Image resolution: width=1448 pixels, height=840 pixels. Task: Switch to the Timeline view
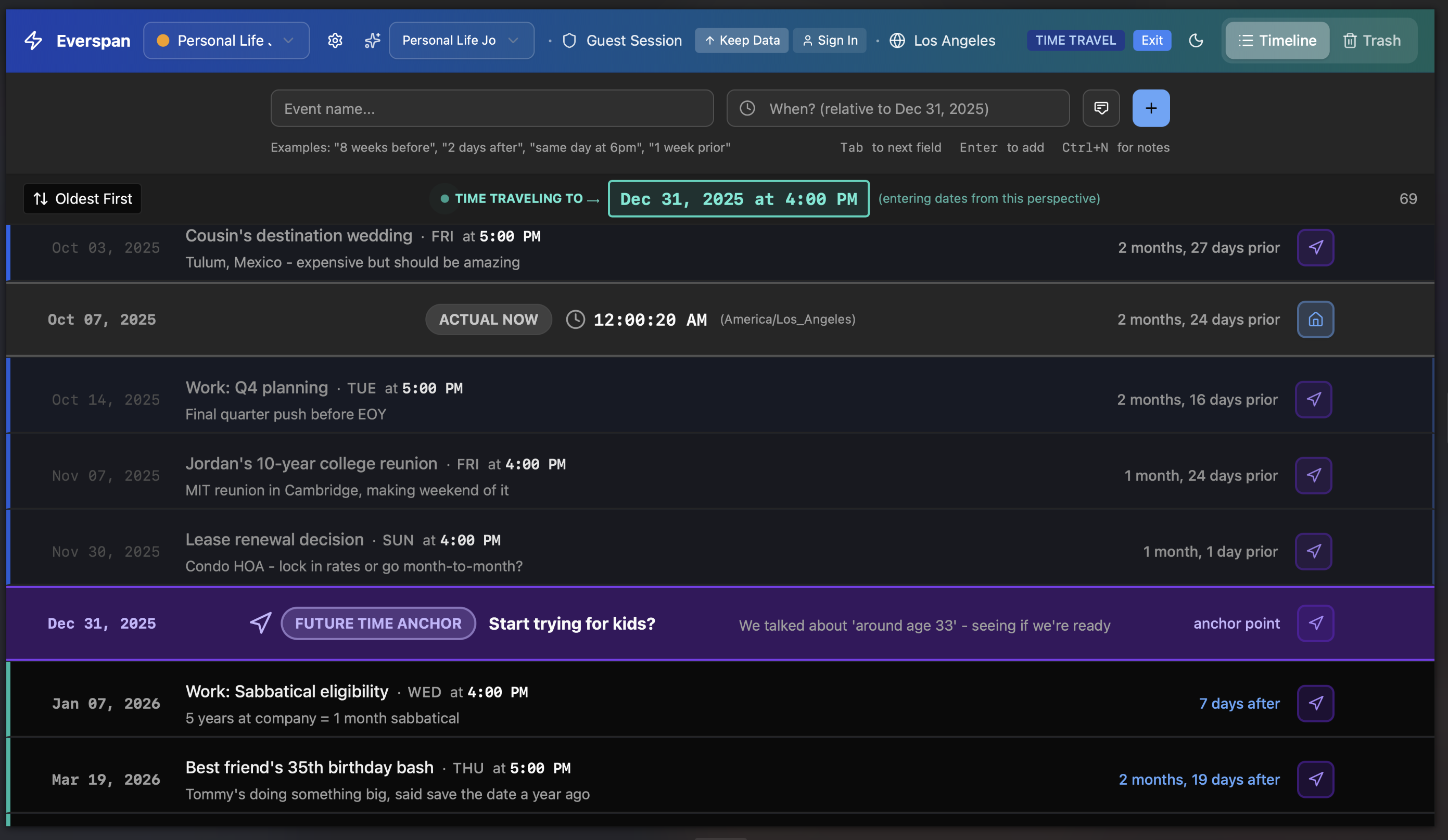tap(1276, 40)
